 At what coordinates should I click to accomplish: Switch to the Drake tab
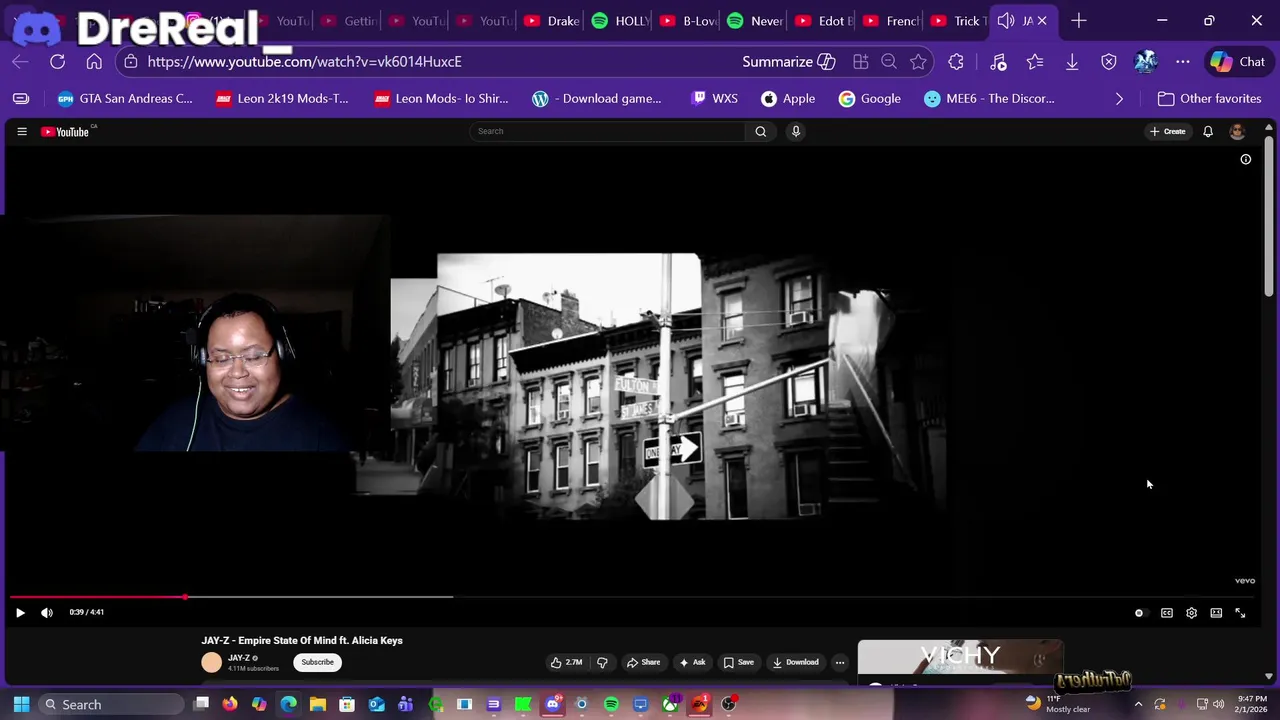552,21
